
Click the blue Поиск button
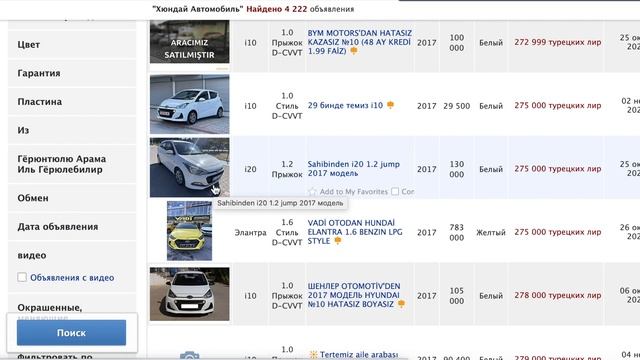pyautogui.click(x=71, y=333)
